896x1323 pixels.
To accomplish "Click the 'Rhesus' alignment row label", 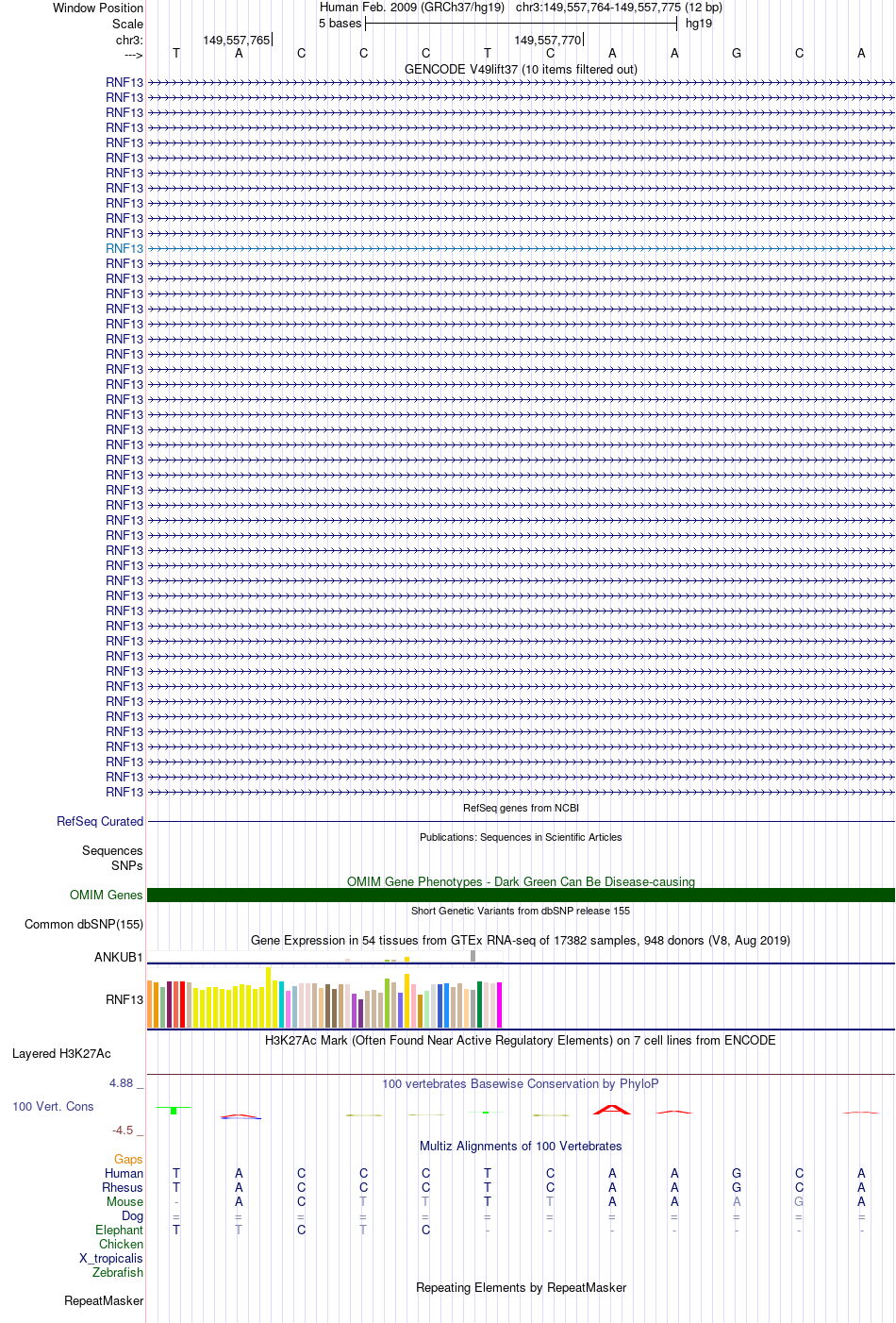I will (x=123, y=1187).
